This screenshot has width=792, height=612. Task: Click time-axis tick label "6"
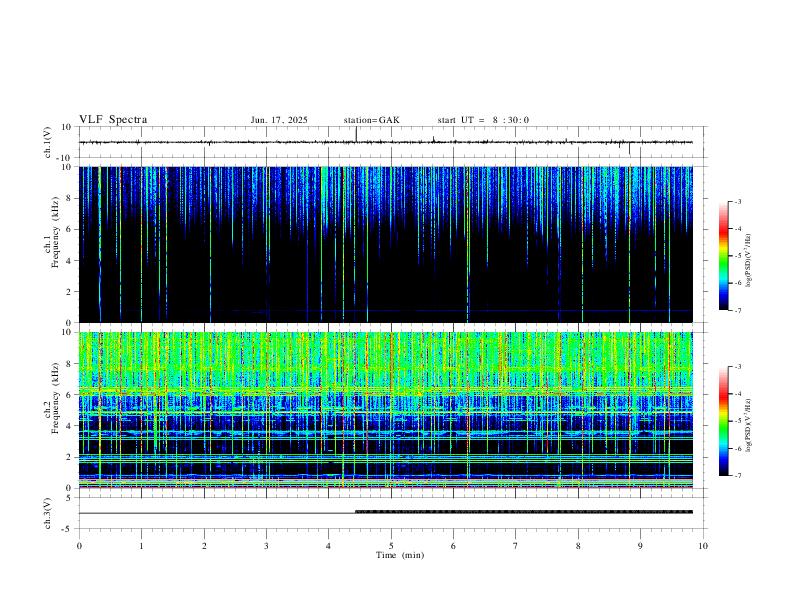point(454,546)
